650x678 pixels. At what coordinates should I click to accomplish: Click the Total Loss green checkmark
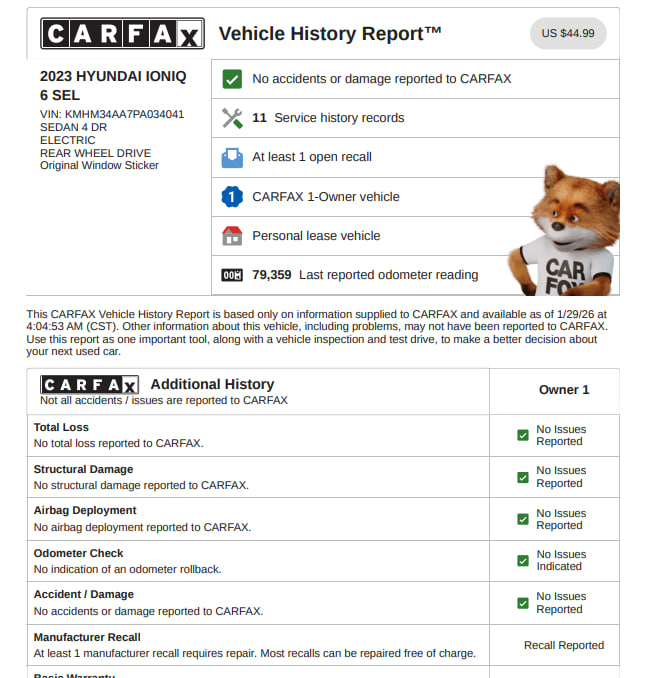(523, 436)
